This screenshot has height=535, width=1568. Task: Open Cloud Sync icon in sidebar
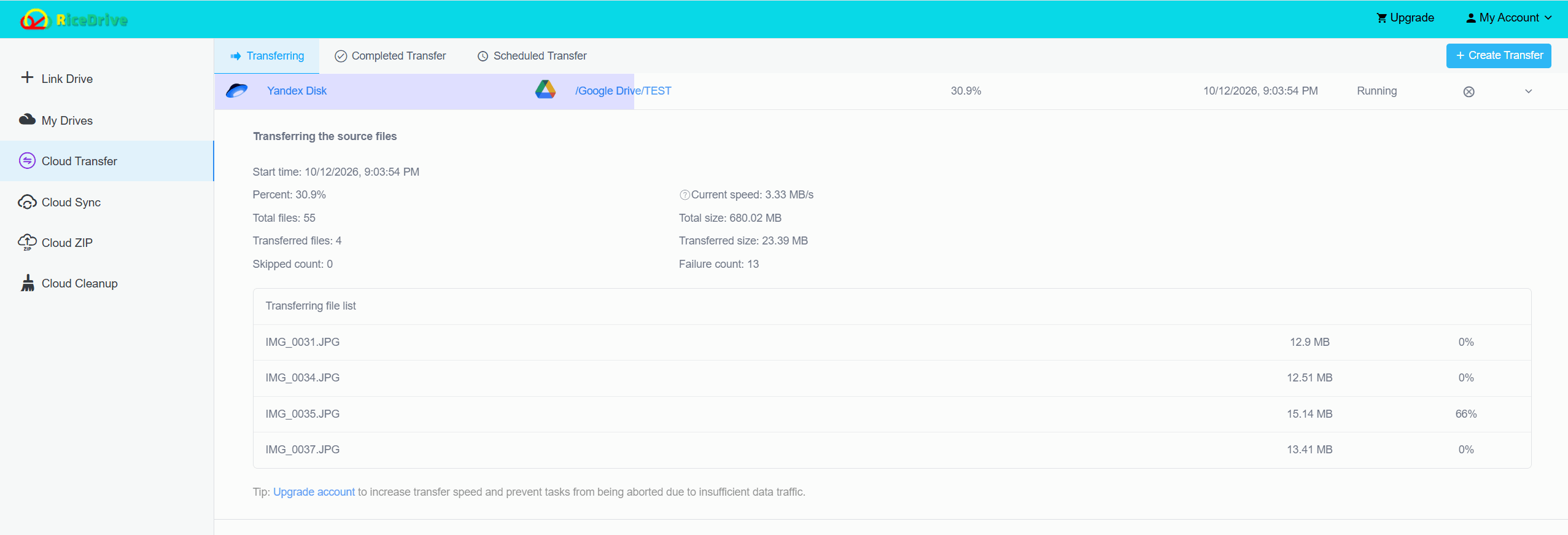point(27,202)
